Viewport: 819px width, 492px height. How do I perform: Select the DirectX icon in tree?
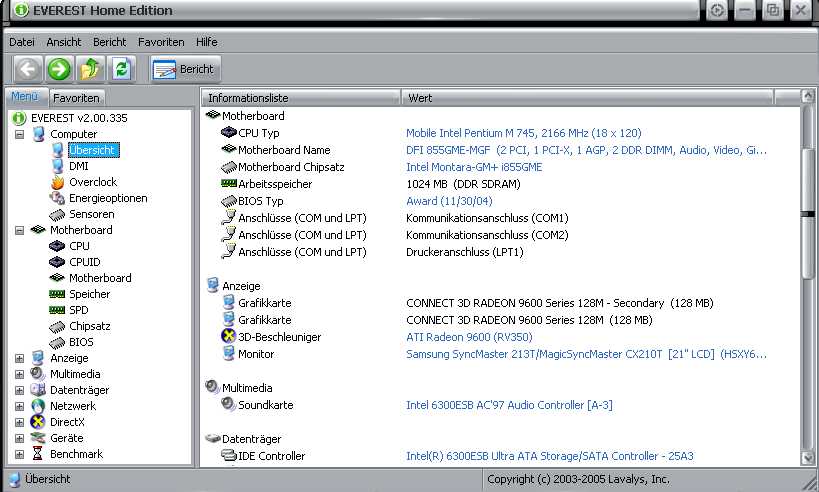[x=38, y=422]
